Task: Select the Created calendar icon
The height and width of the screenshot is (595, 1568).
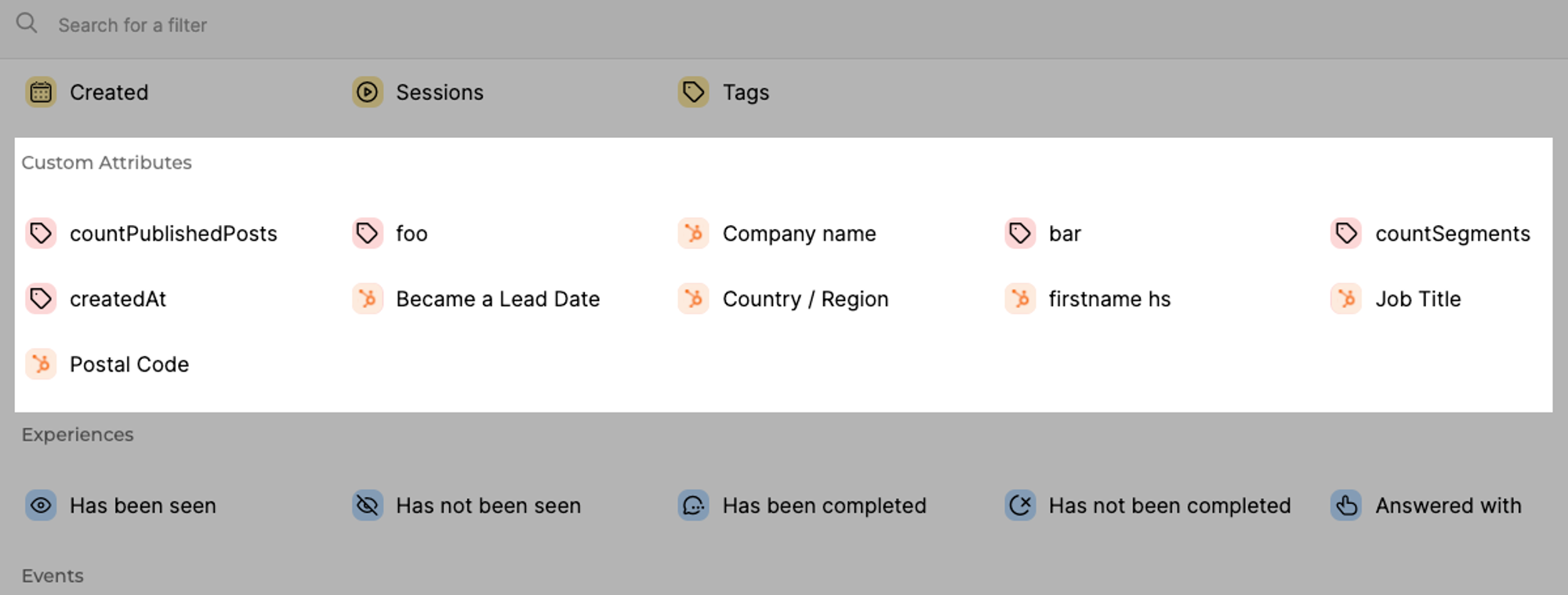Action: [41, 93]
